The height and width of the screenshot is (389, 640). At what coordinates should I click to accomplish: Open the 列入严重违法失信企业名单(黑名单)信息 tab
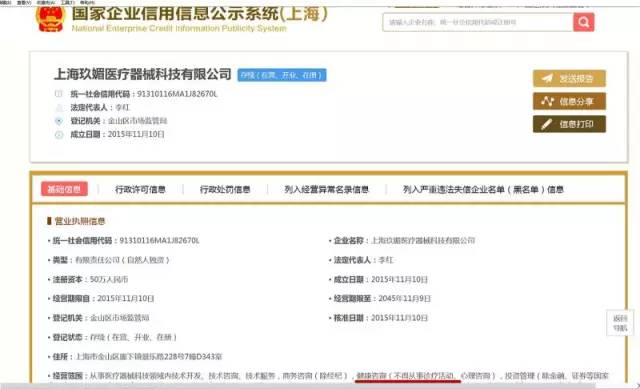483,189
